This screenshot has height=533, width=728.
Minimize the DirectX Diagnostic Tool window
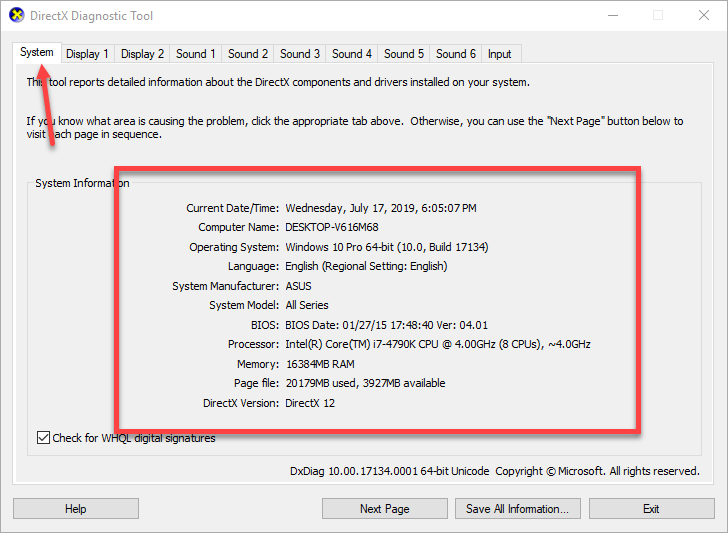click(613, 15)
